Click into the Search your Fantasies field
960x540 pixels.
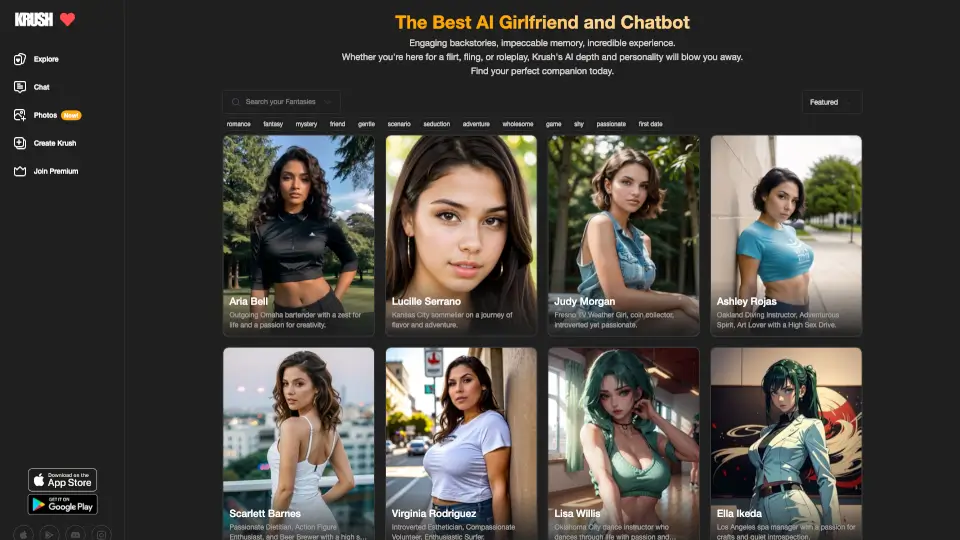click(281, 102)
